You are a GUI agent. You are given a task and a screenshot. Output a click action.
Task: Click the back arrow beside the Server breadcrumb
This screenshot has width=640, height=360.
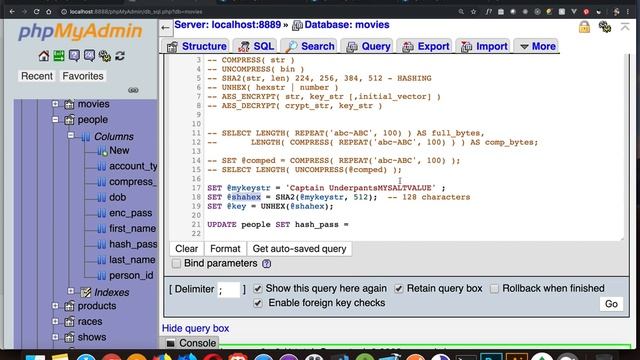click(x=165, y=27)
